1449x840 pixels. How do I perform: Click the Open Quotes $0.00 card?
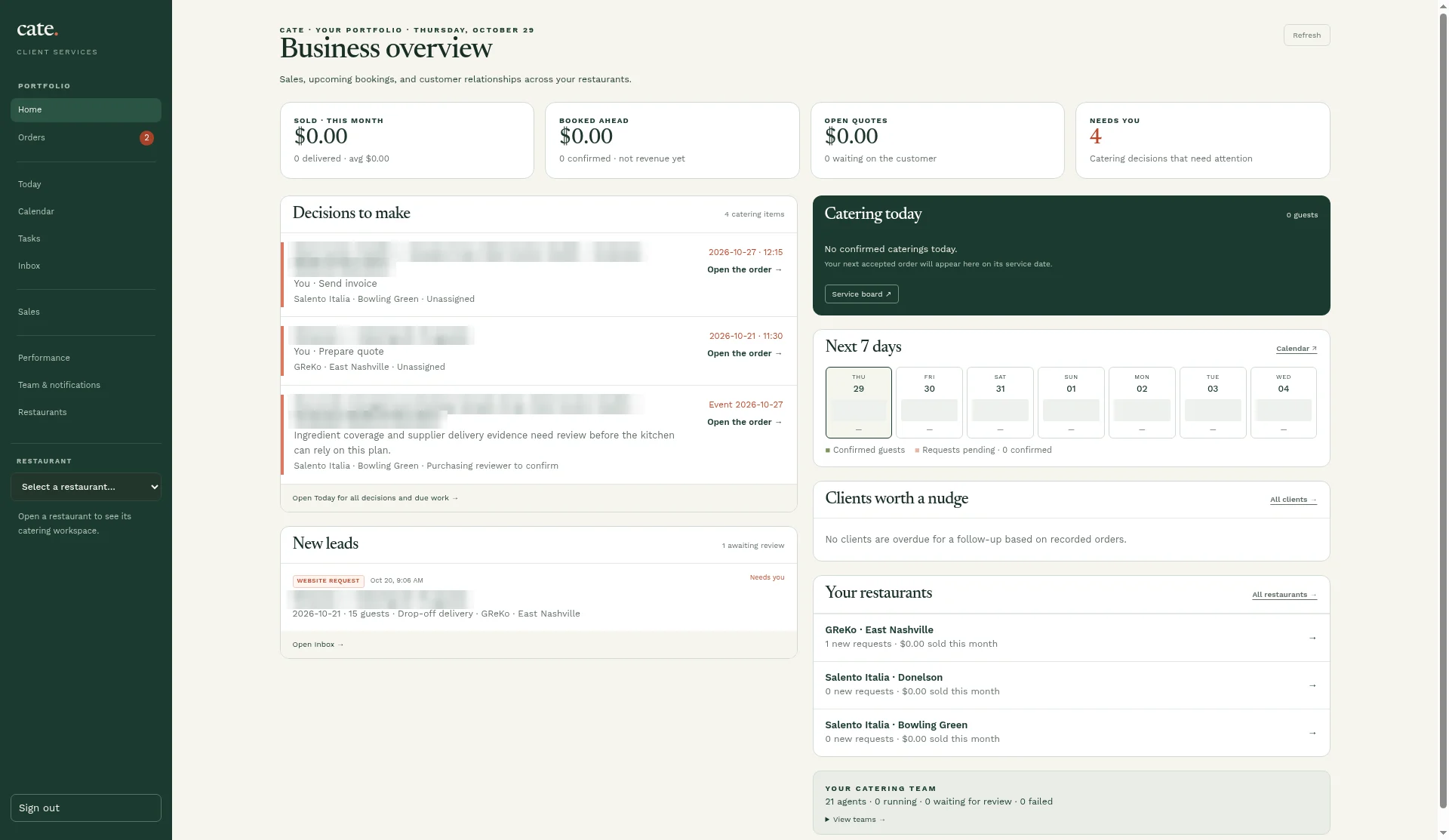[937, 140]
